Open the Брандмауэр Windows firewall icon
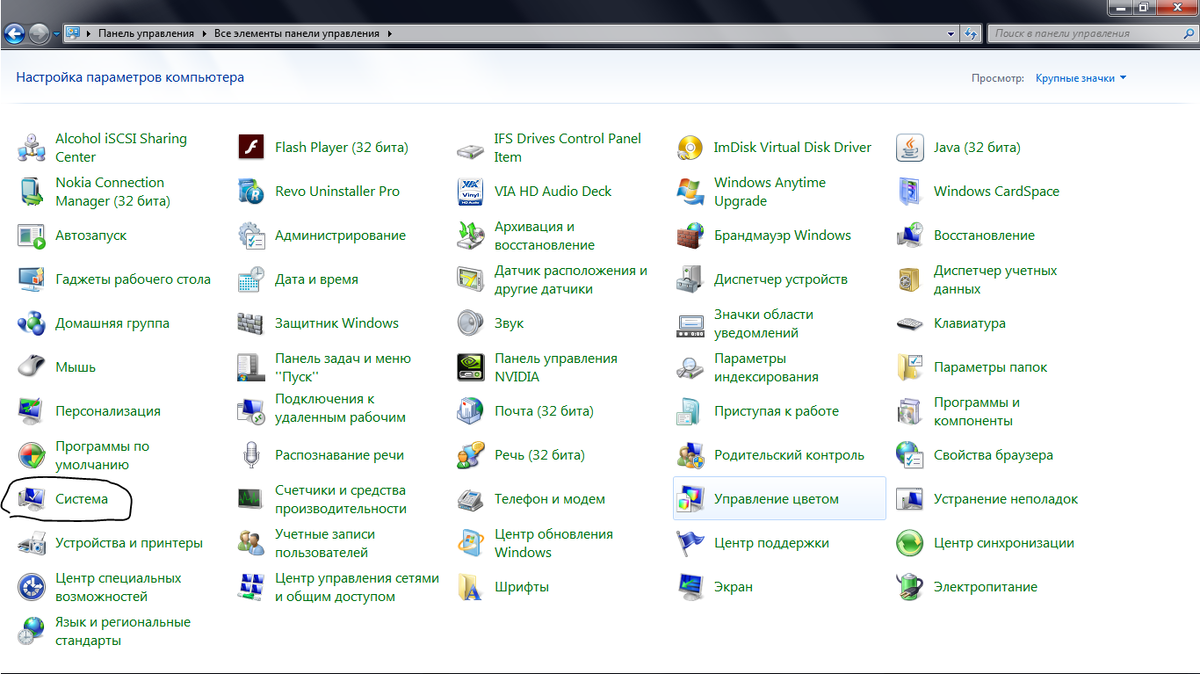The height and width of the screenshot is (674, 1200). click(x=690, y=235)
